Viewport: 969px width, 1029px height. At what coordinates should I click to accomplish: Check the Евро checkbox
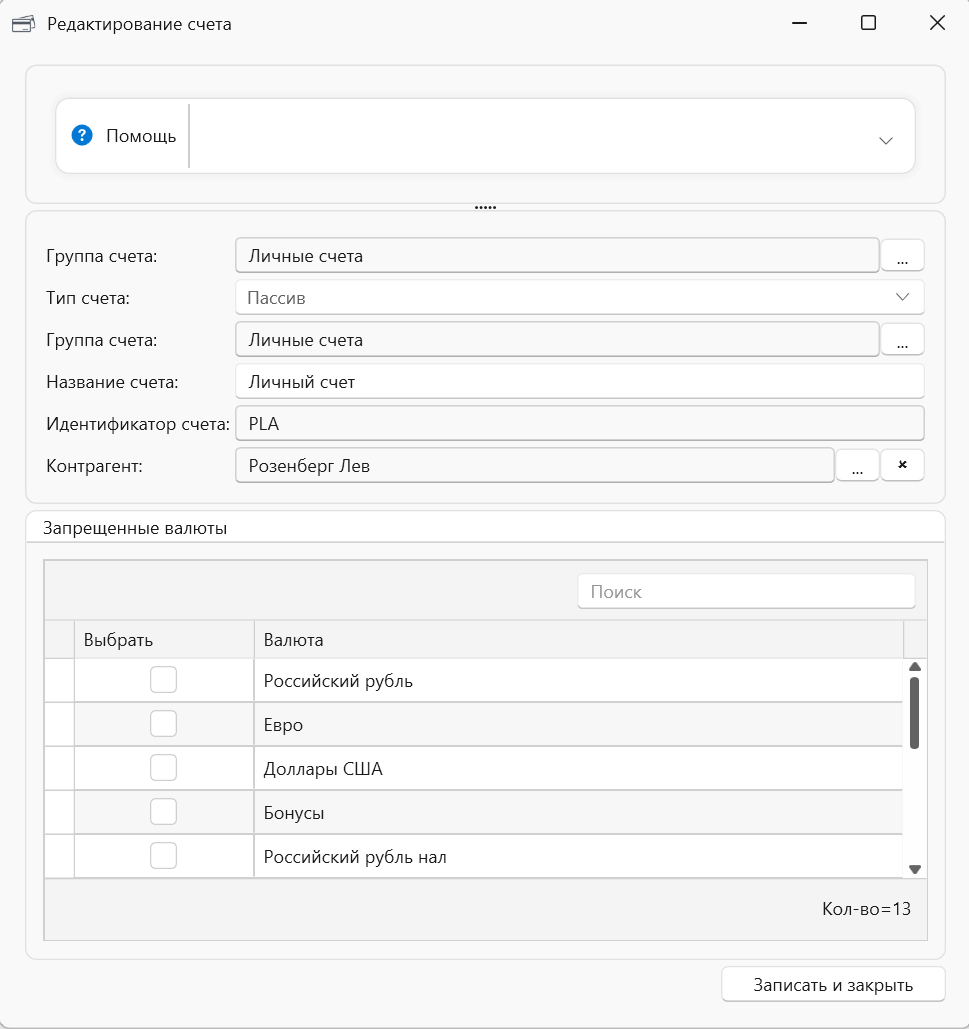[163, 724]
